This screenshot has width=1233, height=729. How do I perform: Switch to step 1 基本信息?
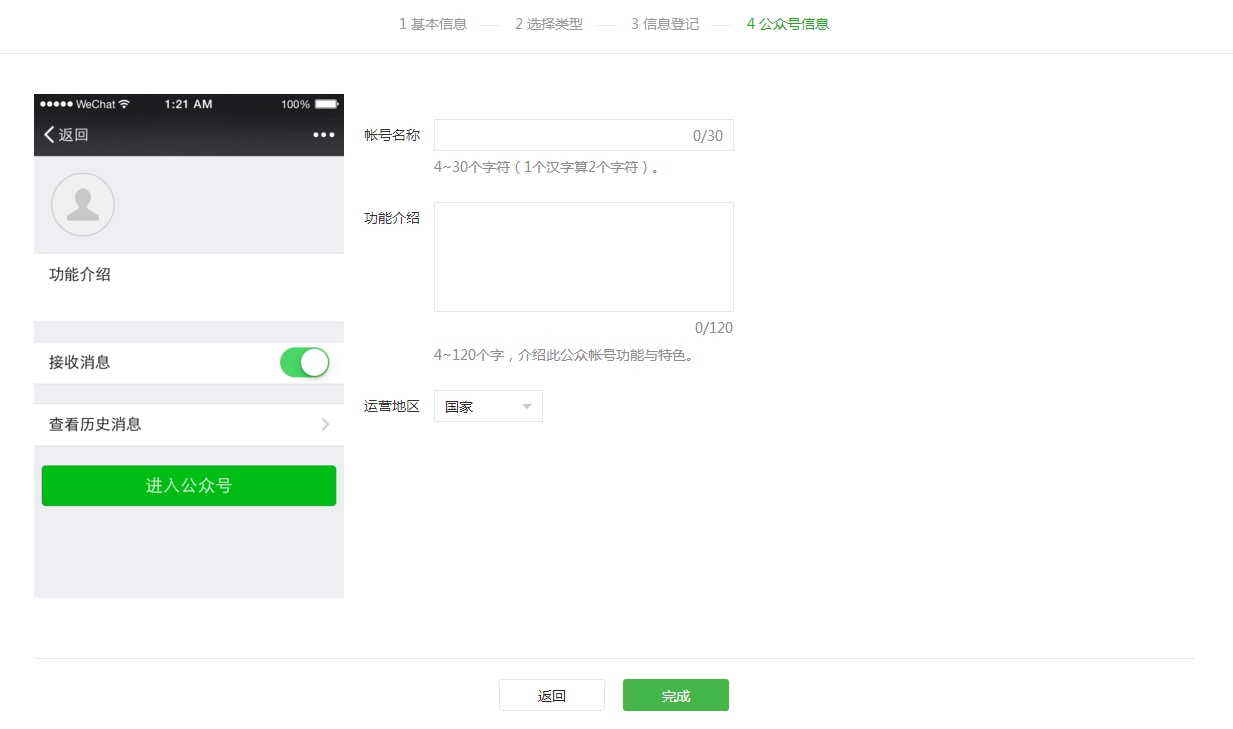tap(432, 23)
